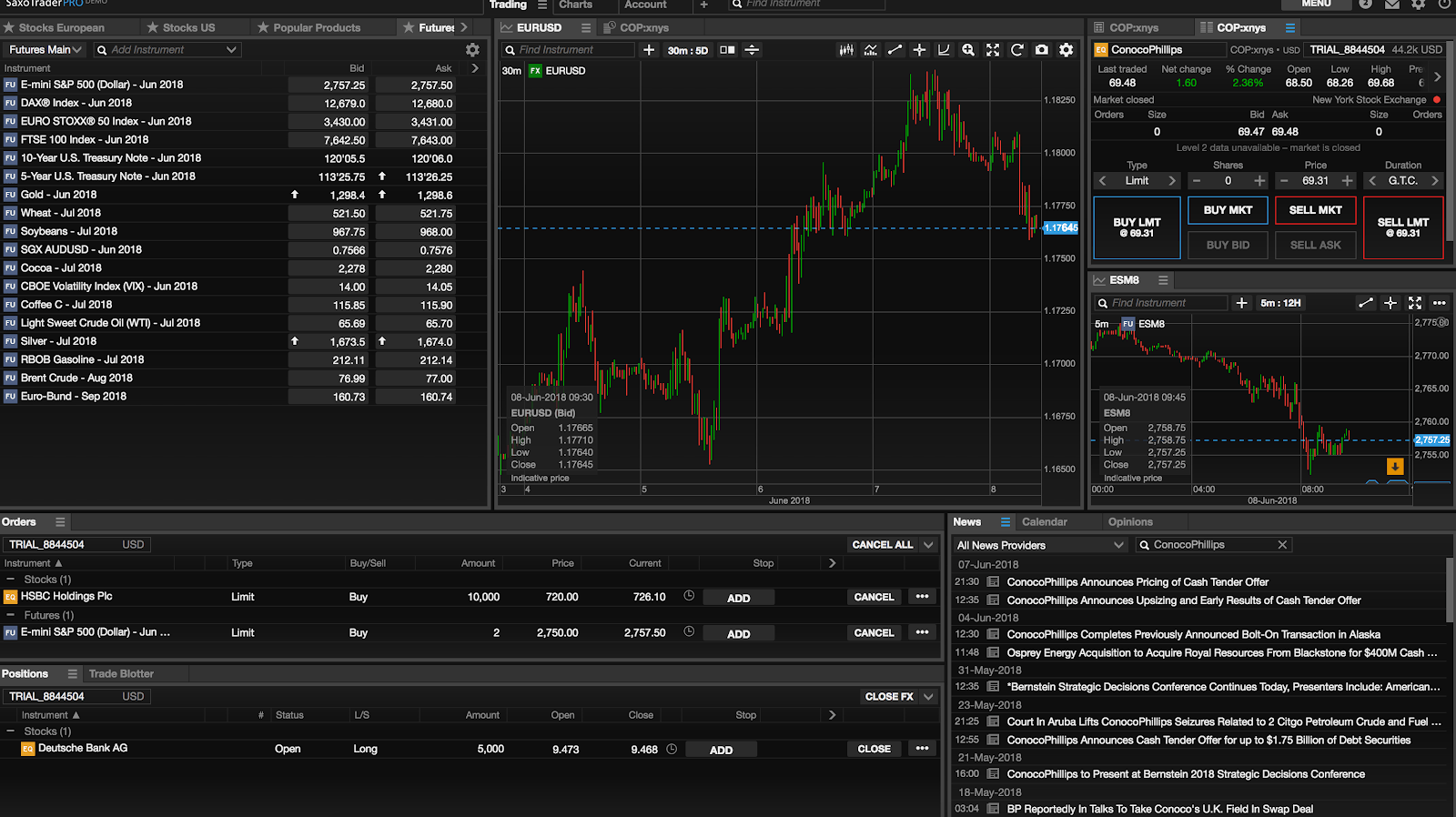
Task: Open Stocks US watchlist tab
Action: 189,27
